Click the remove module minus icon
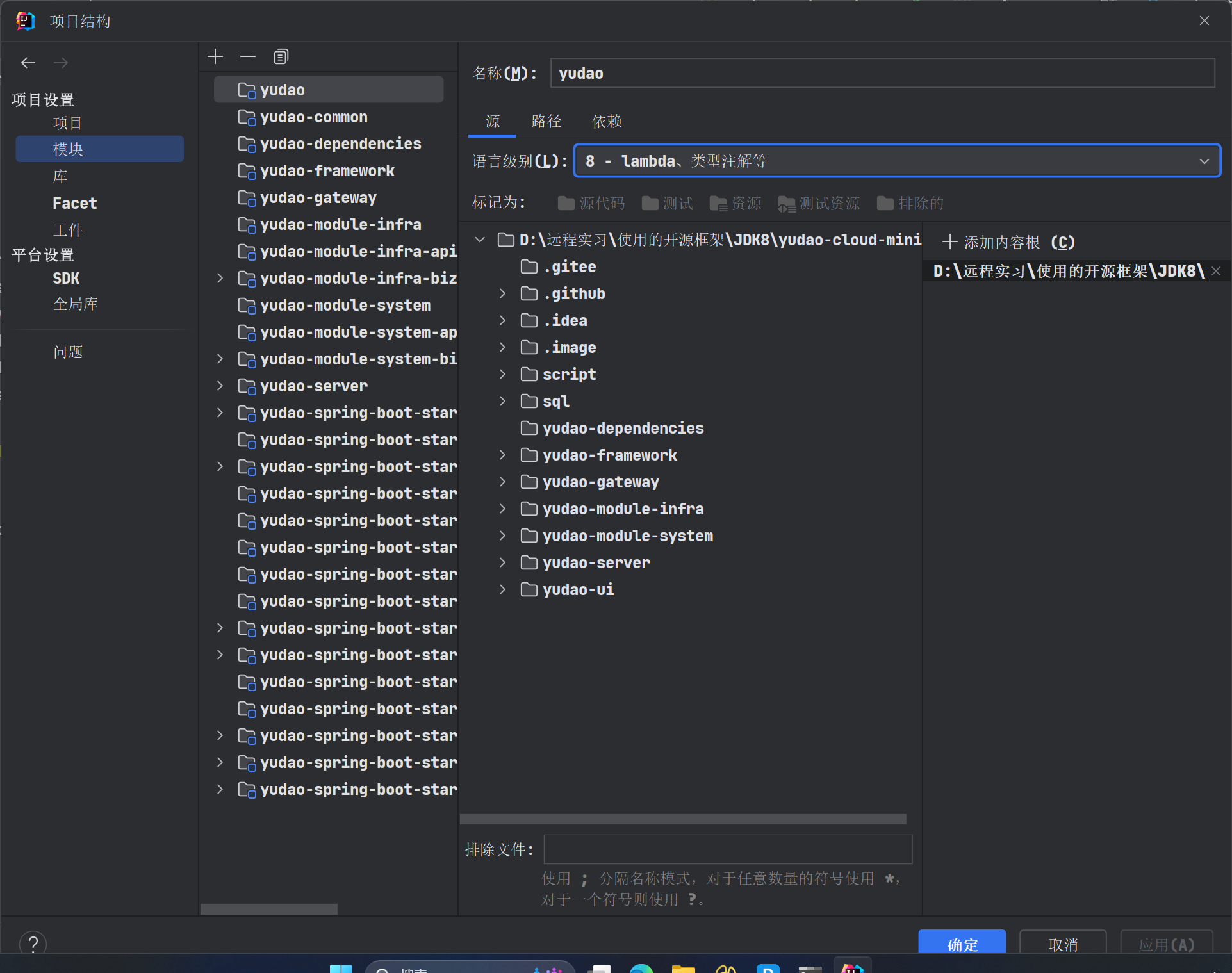The width and height of the screenshot is (1232, 973). click(248, 57)
